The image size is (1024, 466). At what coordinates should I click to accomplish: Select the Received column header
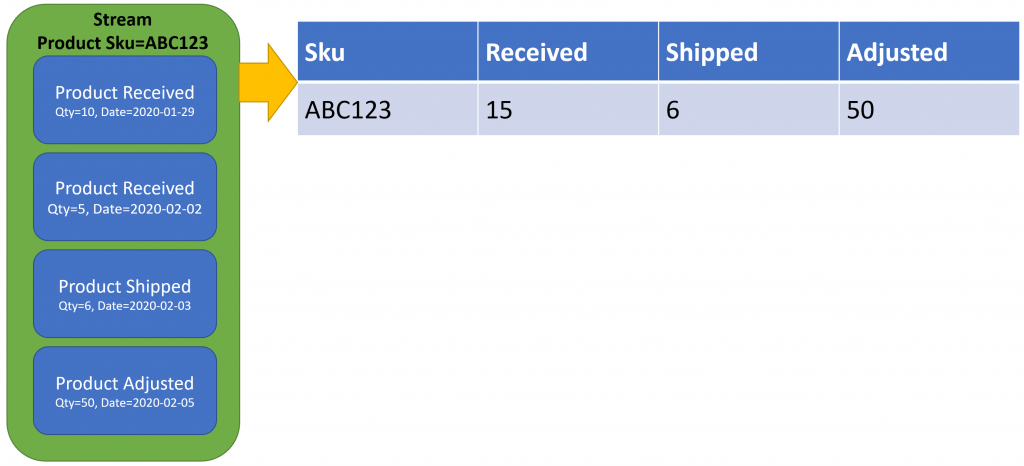coord(568,52)
